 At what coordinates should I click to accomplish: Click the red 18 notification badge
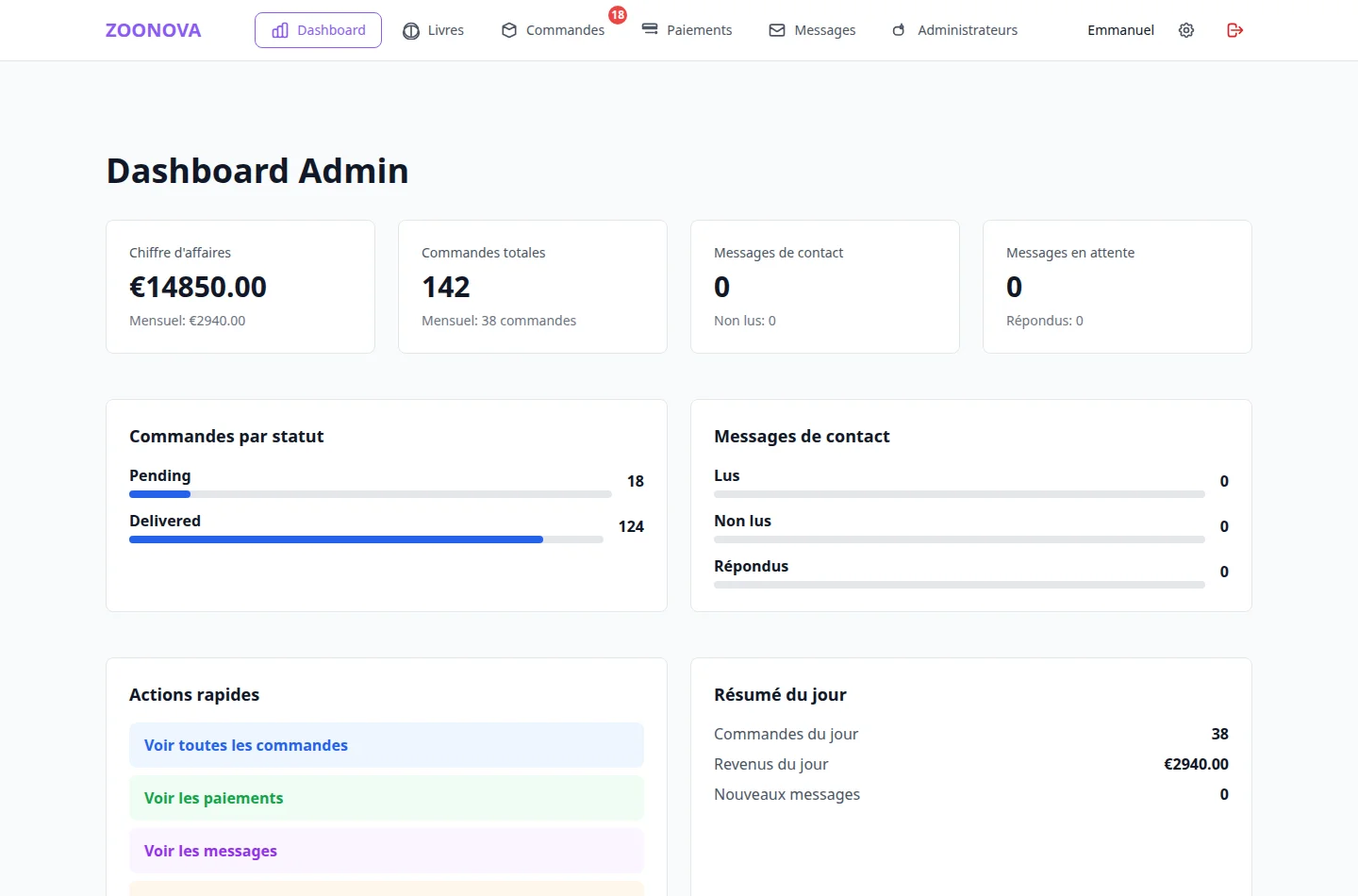(x=618, y=15)
